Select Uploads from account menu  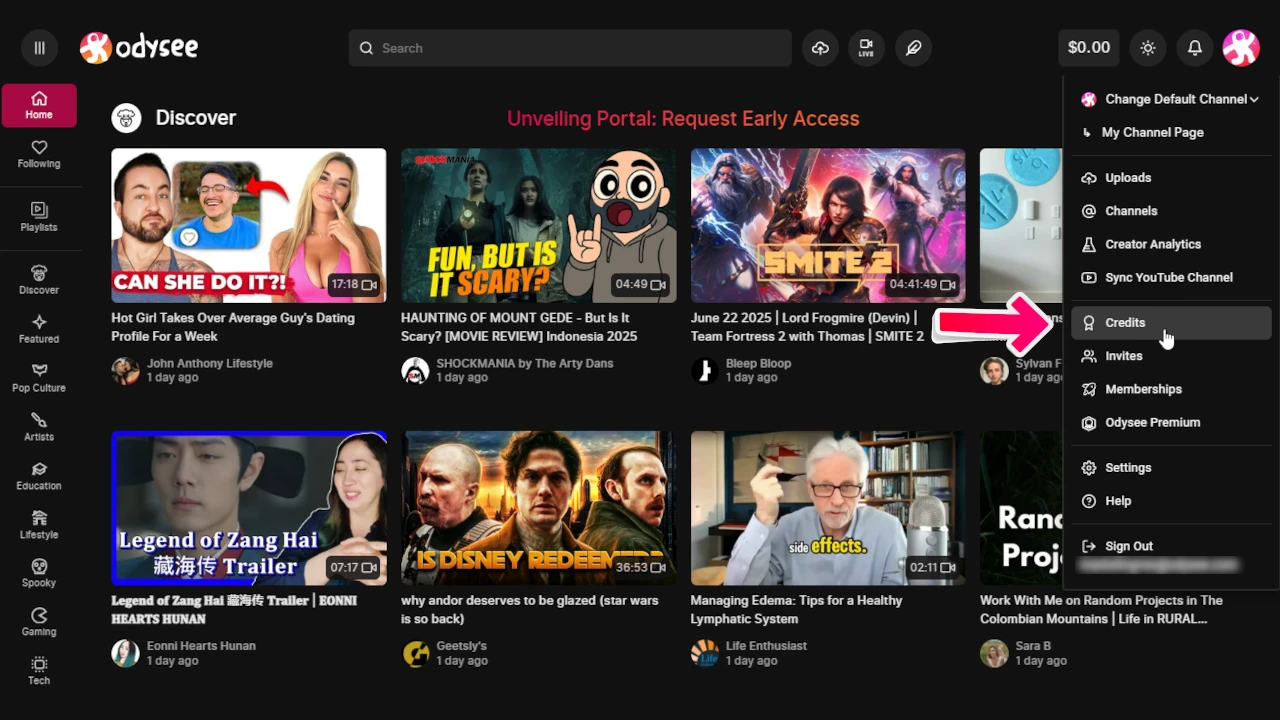pyautogui.click(x=1170, y=178)
